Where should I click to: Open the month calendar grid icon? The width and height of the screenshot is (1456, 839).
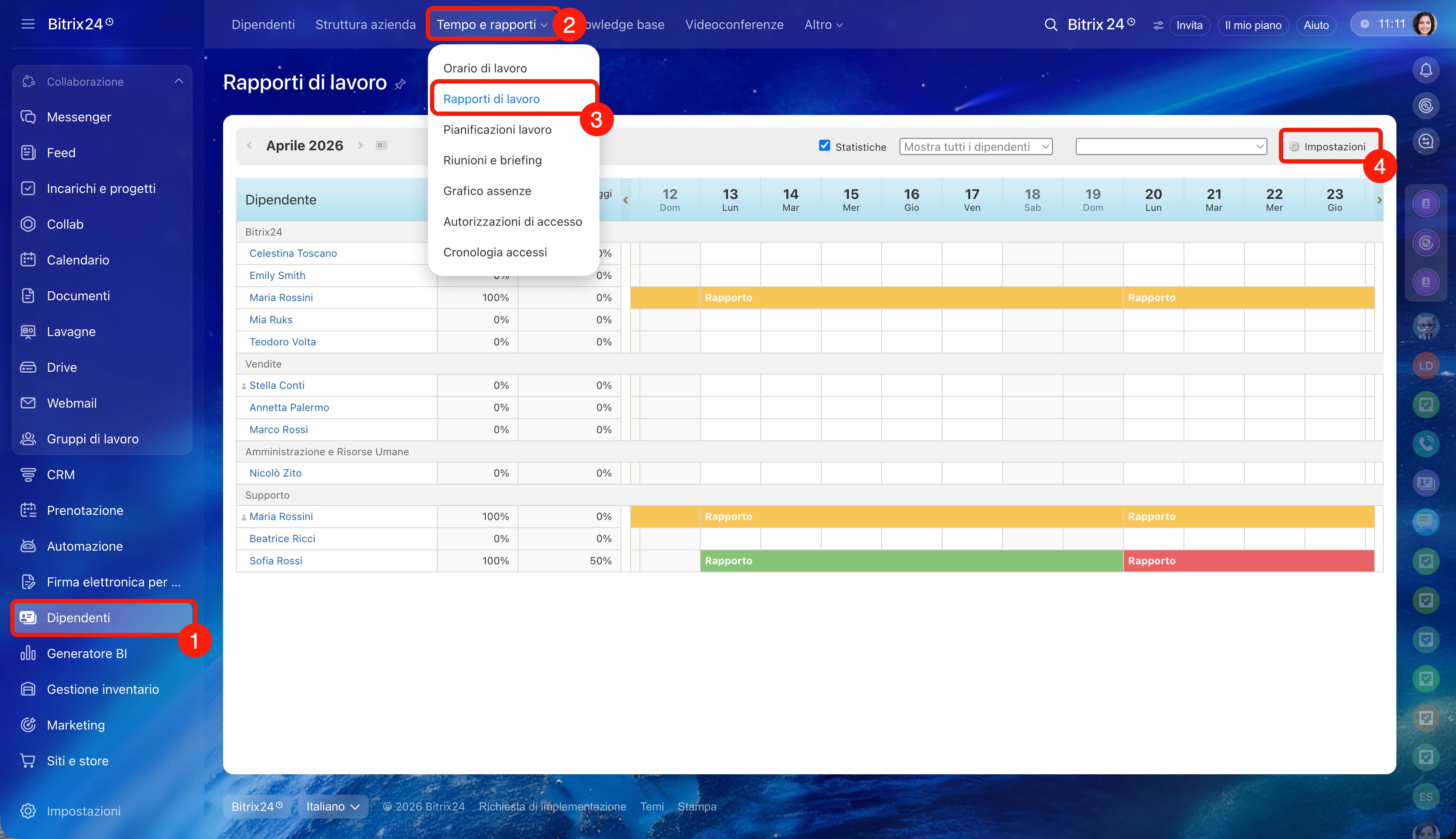pos(381,145)
